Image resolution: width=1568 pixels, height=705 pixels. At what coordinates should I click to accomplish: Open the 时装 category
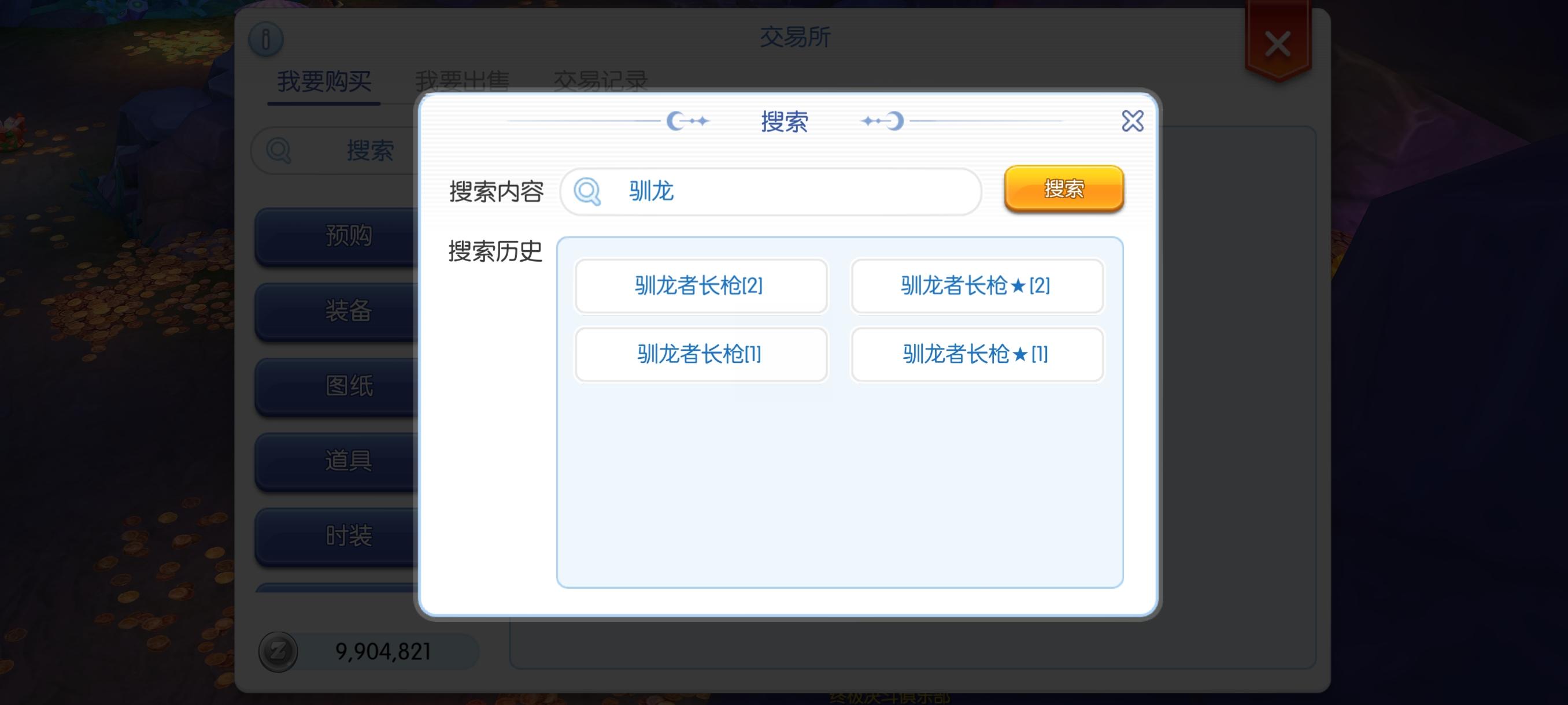click(x=341, y=536)
